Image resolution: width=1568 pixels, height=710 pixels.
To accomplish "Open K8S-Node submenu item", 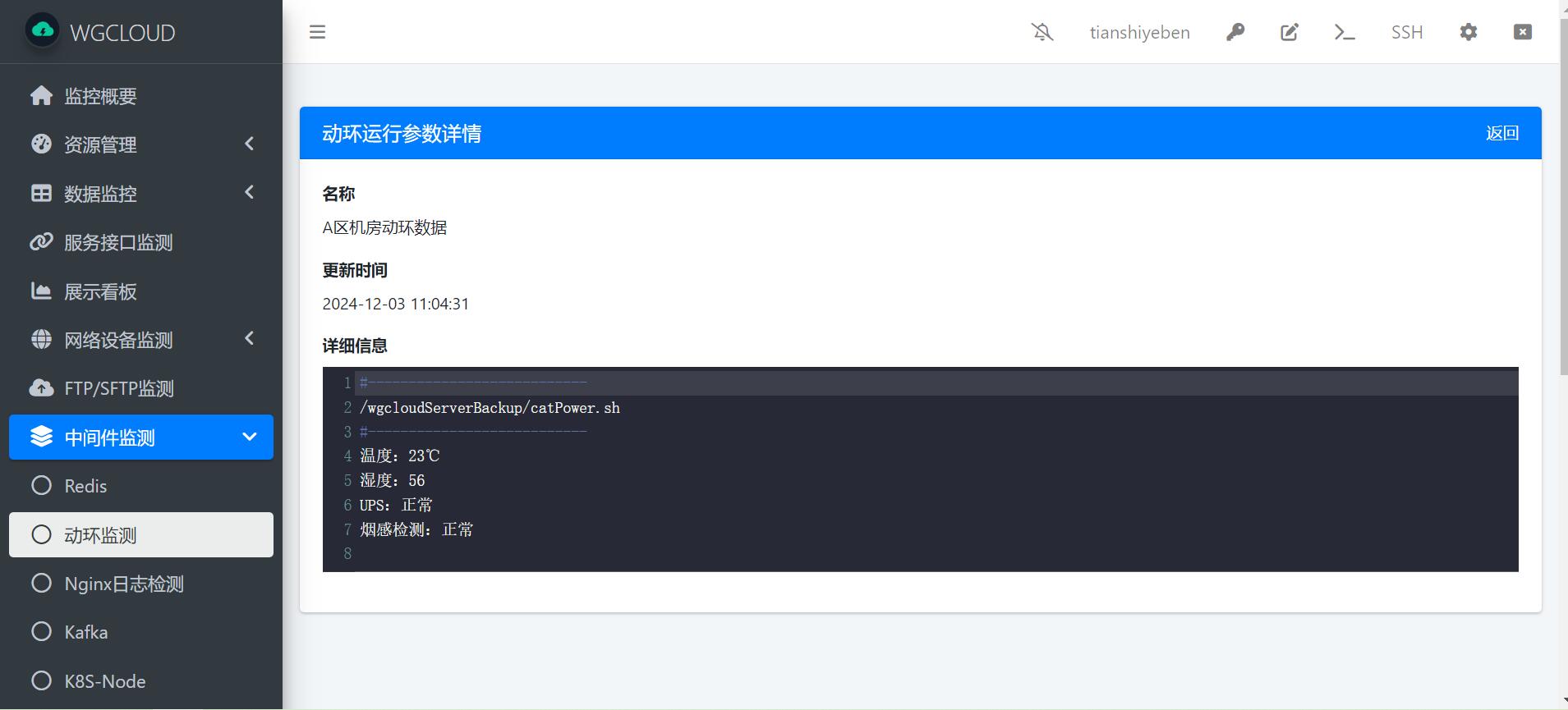I will tap(141, 681).
